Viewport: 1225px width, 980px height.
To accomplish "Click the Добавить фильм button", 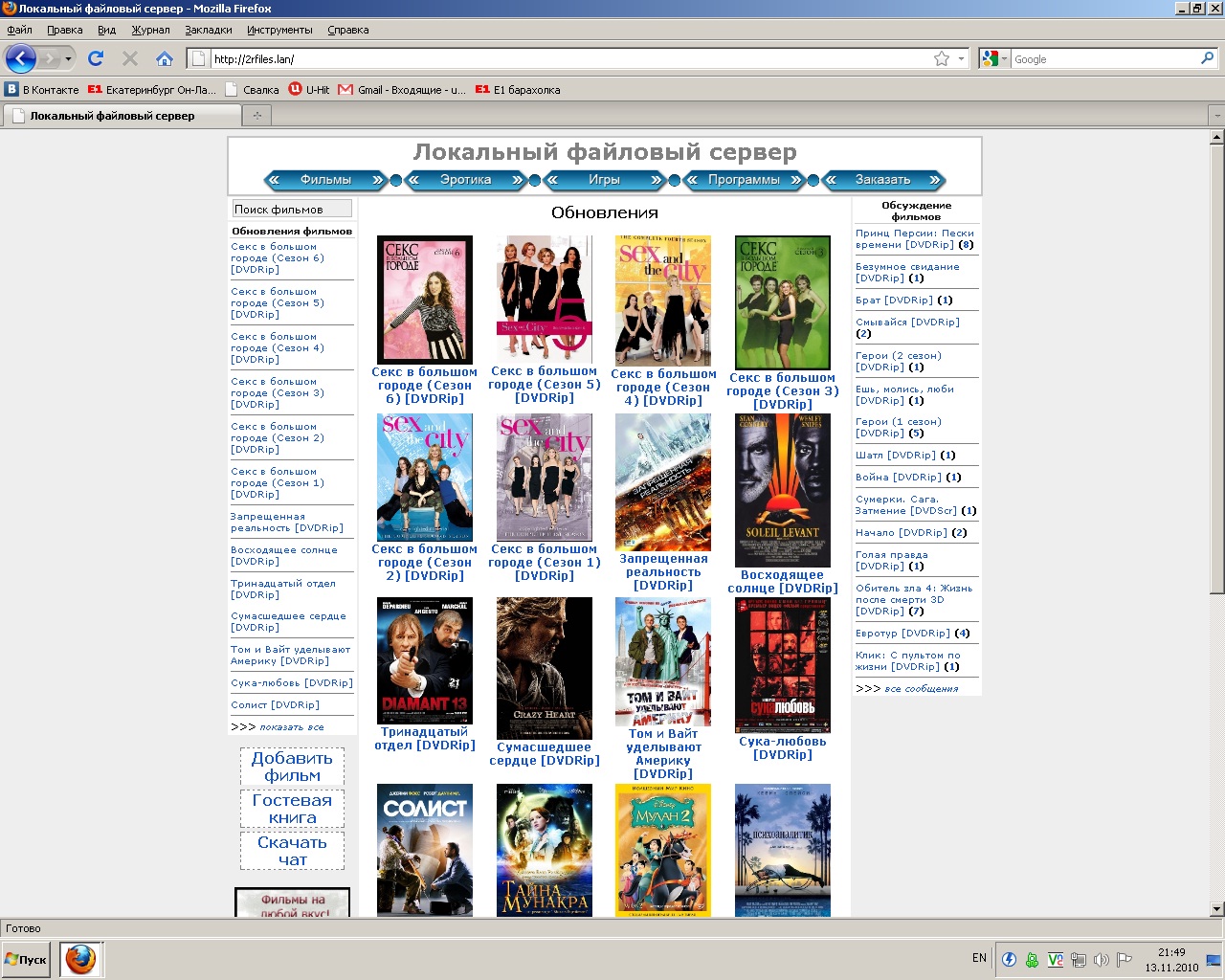I will (x=292, y=767).
